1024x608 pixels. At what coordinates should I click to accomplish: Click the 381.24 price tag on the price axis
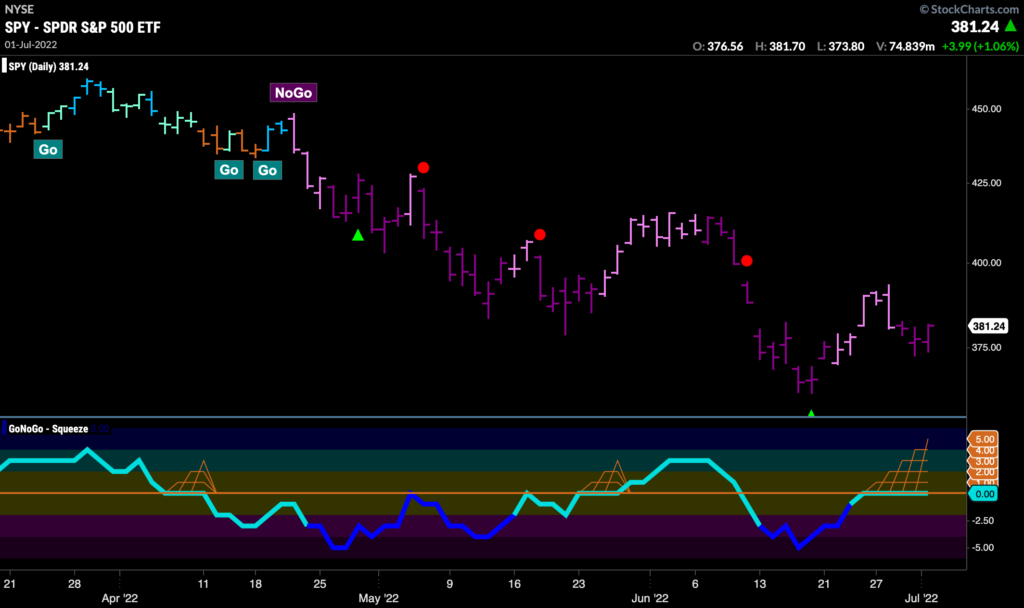pos(988,326)
